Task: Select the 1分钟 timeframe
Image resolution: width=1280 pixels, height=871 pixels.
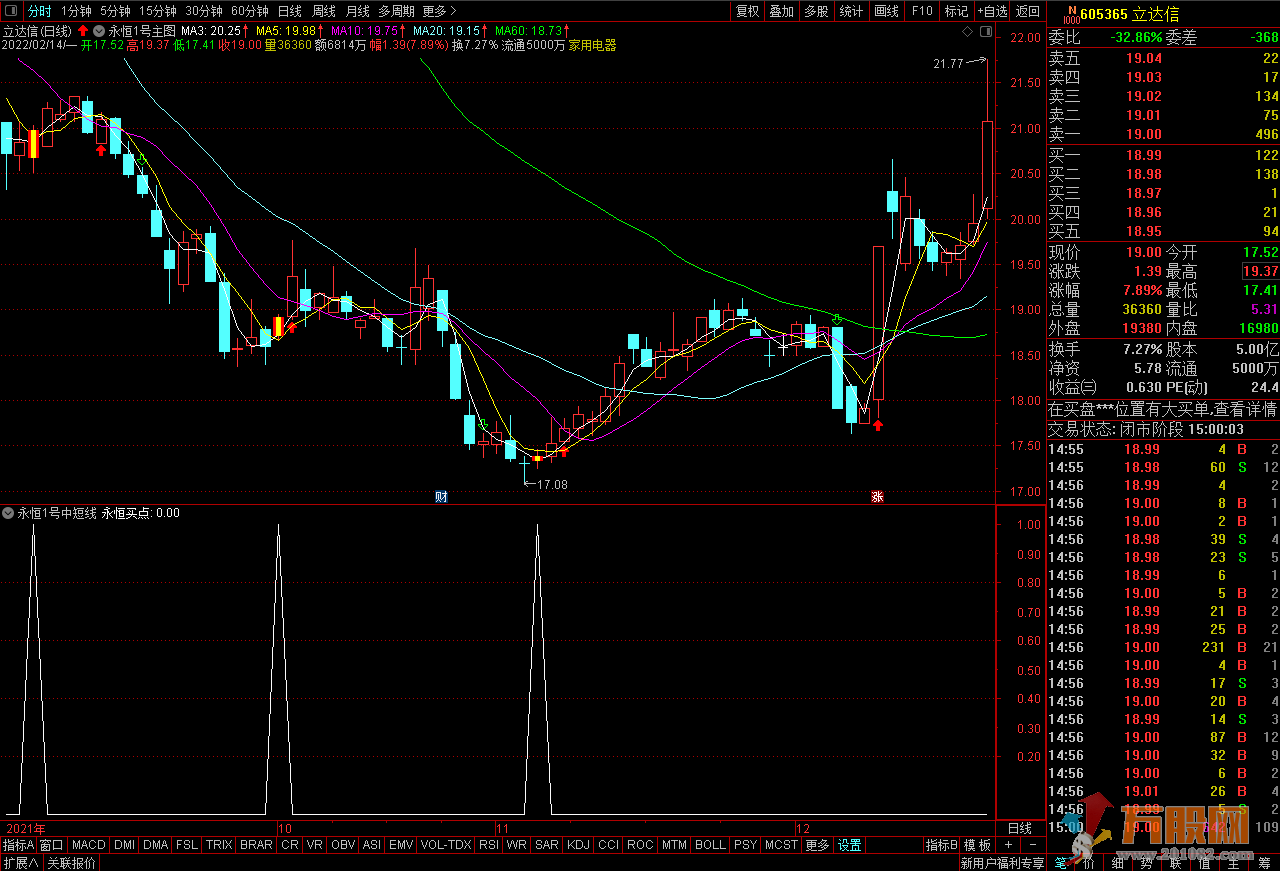Action: tap(76, 11)
